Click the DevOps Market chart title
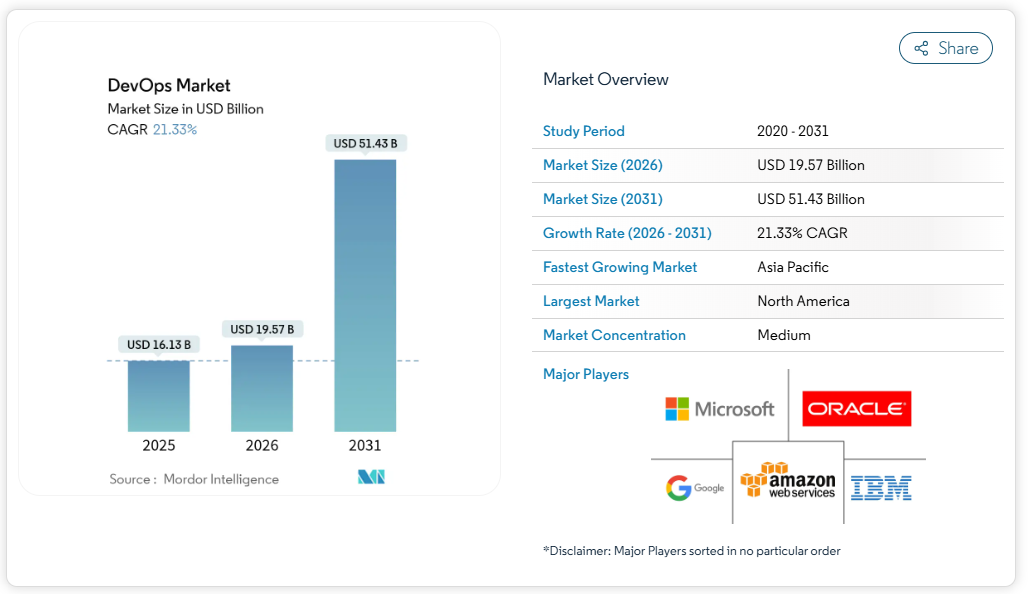The image size is (1028, 594). [x=169, y=85]
